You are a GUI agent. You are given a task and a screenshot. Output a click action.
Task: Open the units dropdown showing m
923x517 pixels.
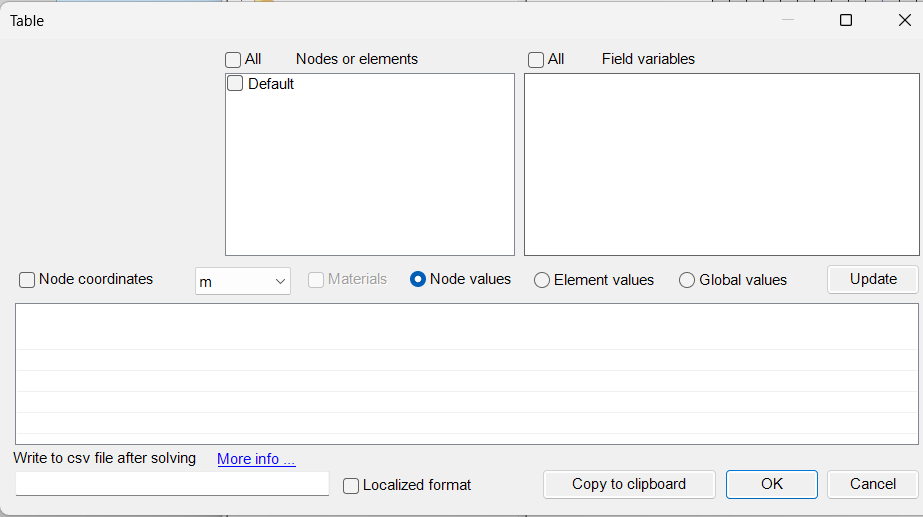[243, 282]
